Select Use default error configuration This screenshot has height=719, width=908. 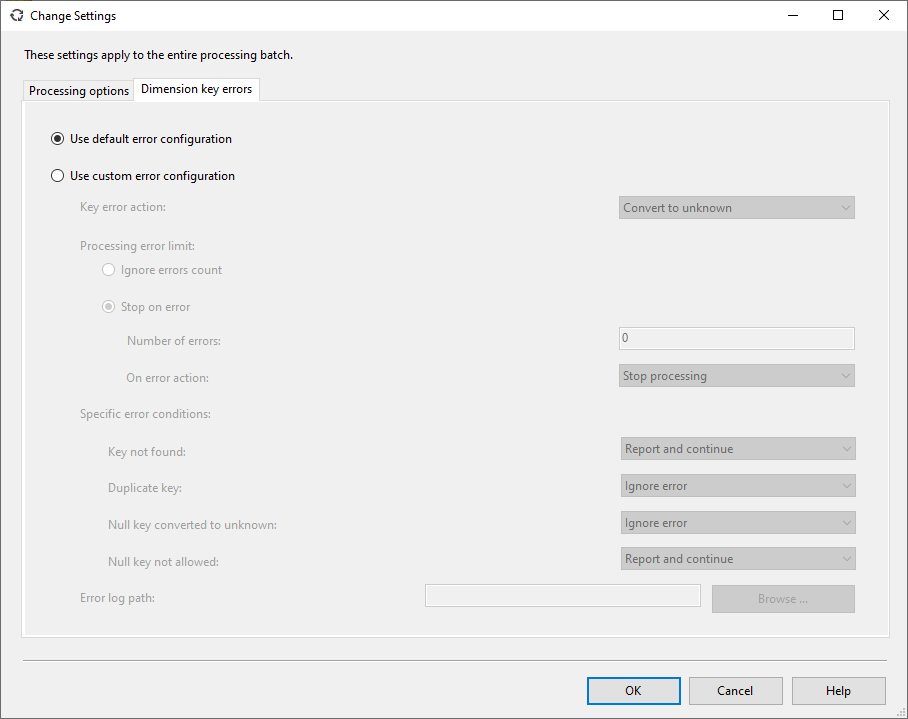[x=58, y=139]
